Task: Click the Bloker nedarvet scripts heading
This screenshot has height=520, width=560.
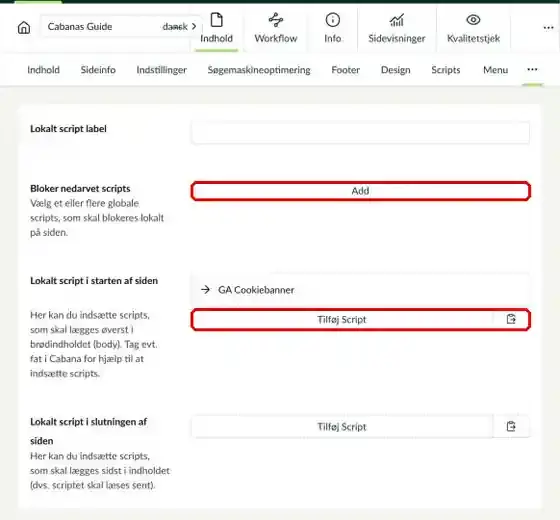Action: pos(80,188)
